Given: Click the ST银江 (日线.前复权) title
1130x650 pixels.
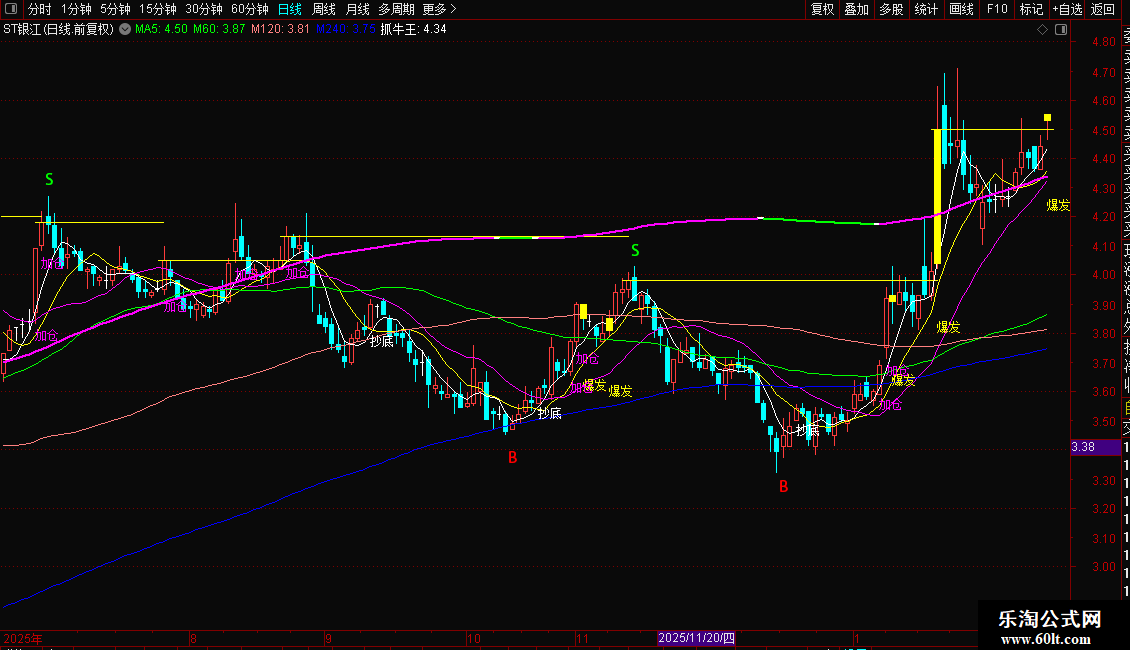Looking at the screenshot, I should (x=58, y=30).
